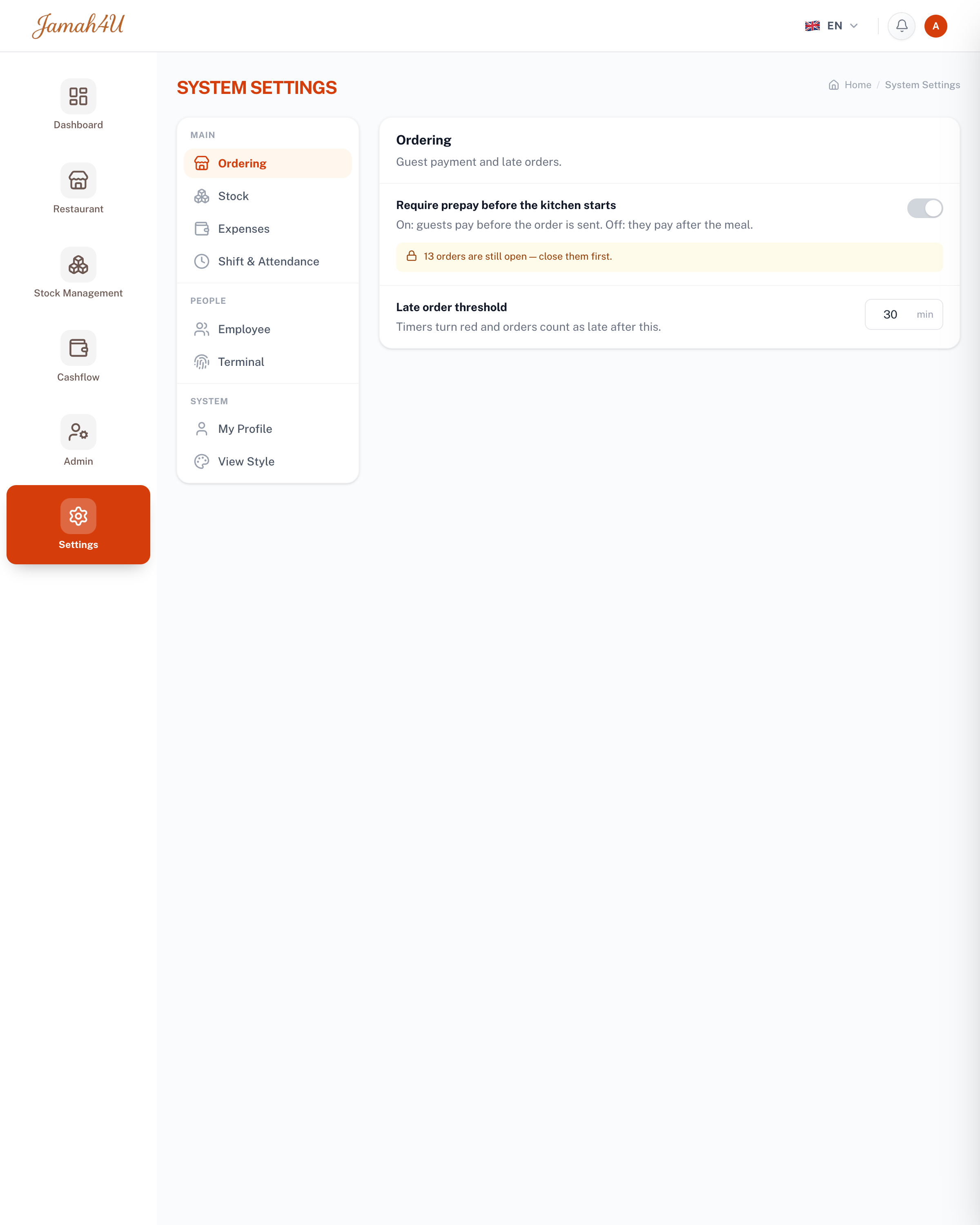980x1225 pixels.
Task: Click the EN language label
Action: coord(835,26)
